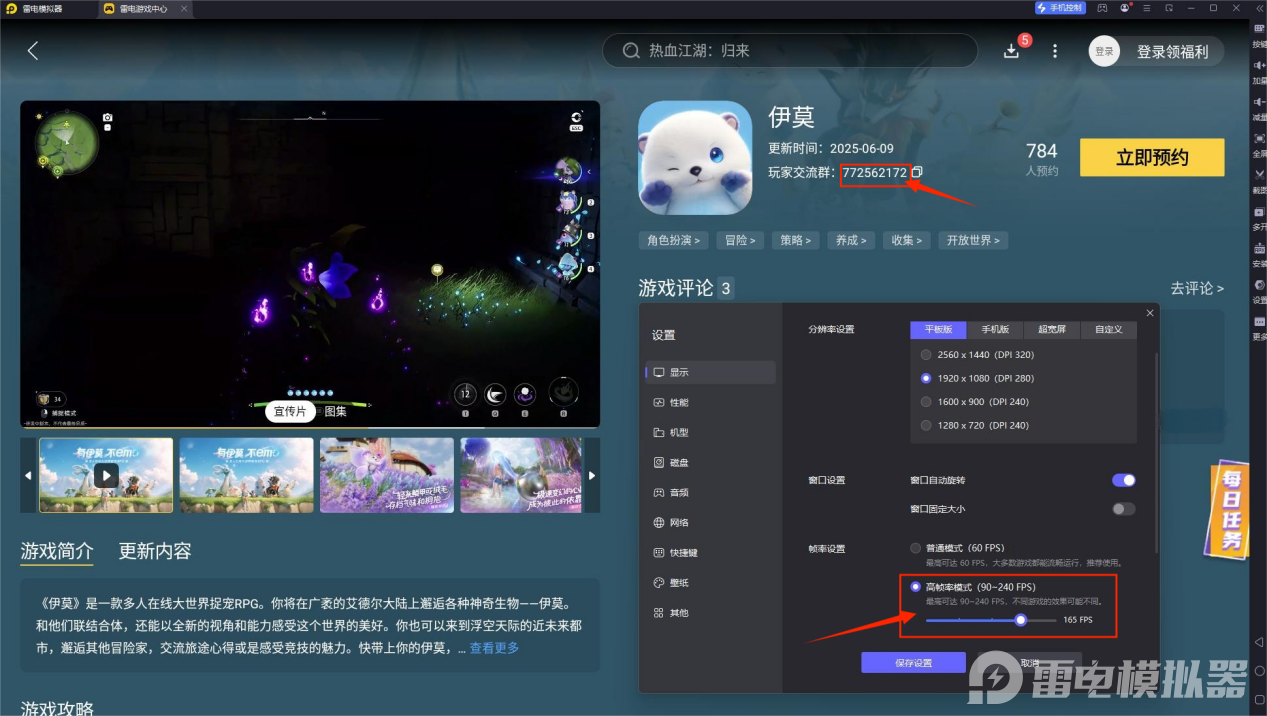Open the 收集 tag
Viewport: 1267px width, 716px height.
pyautogui.click(x=907, y=240)
